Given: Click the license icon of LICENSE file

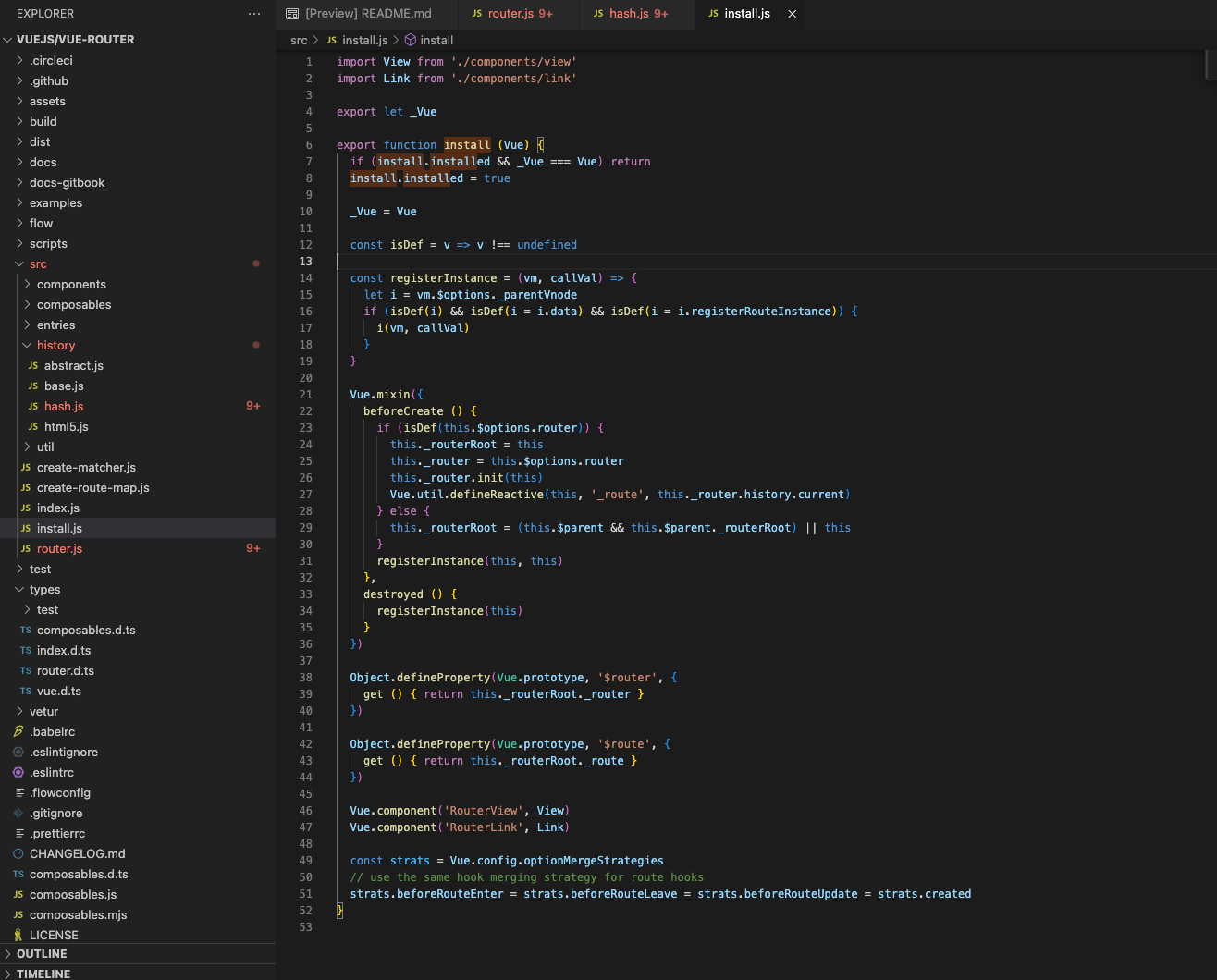Looking at the screenshot, I should (x=18, y=936).
